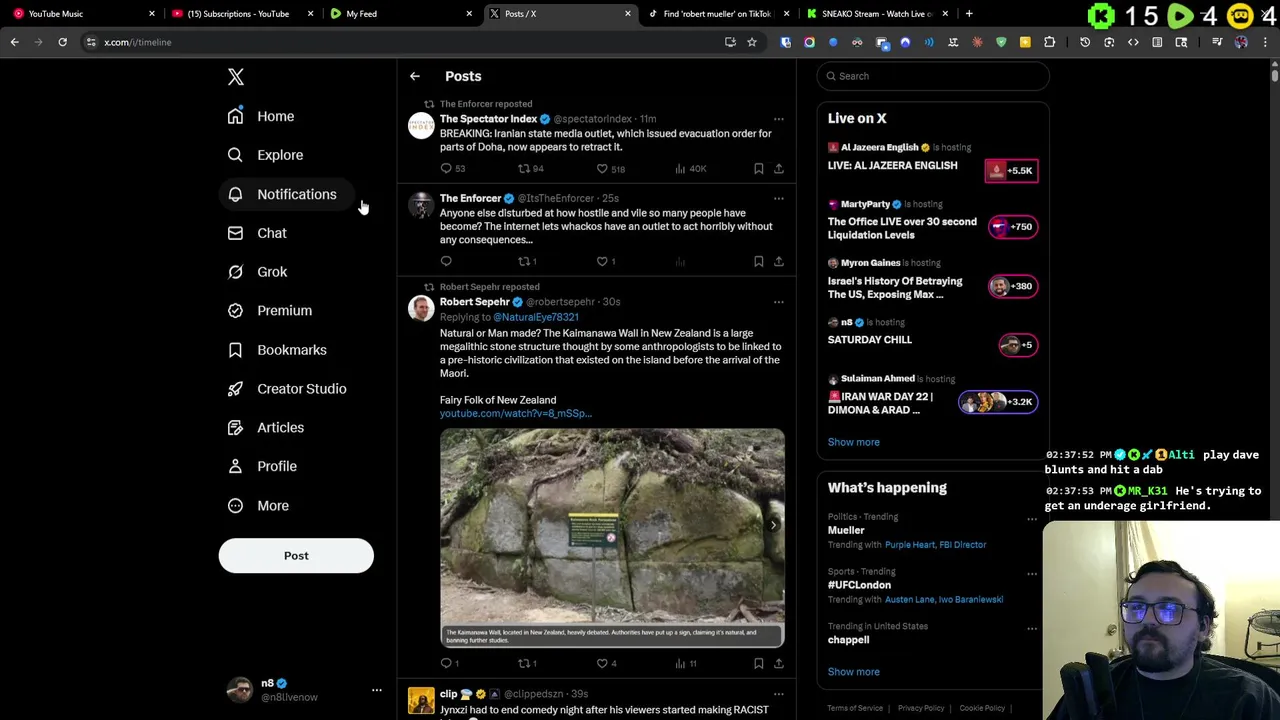Image resolution: width=1280 pixels, height=720 pixels.
Task: Open a new browser tab
Action: pos(969,14)
